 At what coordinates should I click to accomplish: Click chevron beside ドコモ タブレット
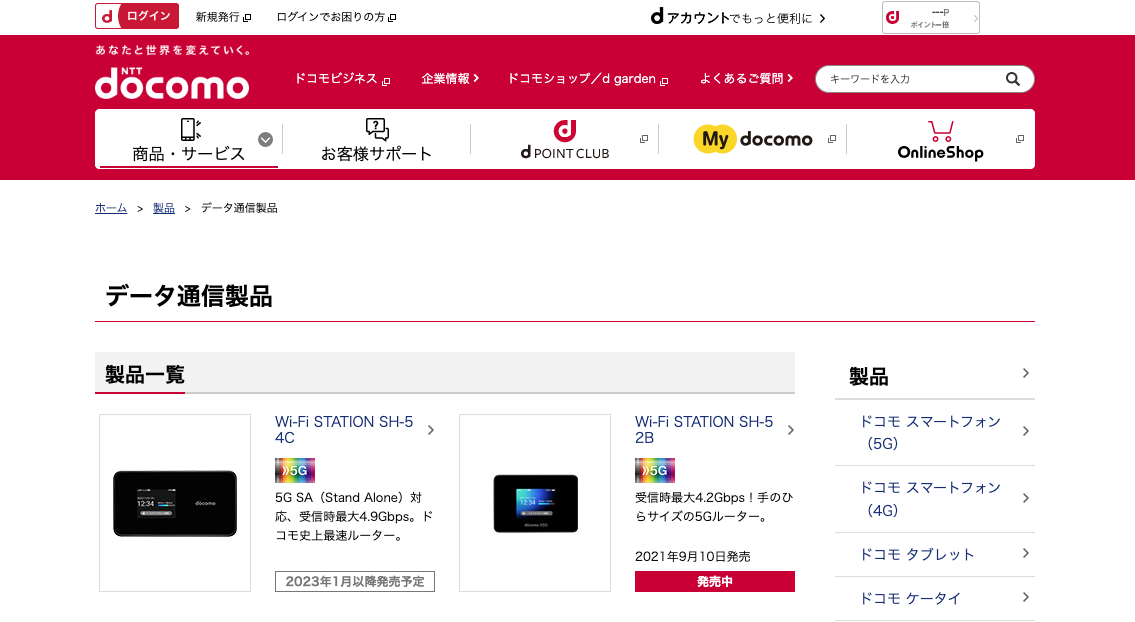[x=1026, y=553]
